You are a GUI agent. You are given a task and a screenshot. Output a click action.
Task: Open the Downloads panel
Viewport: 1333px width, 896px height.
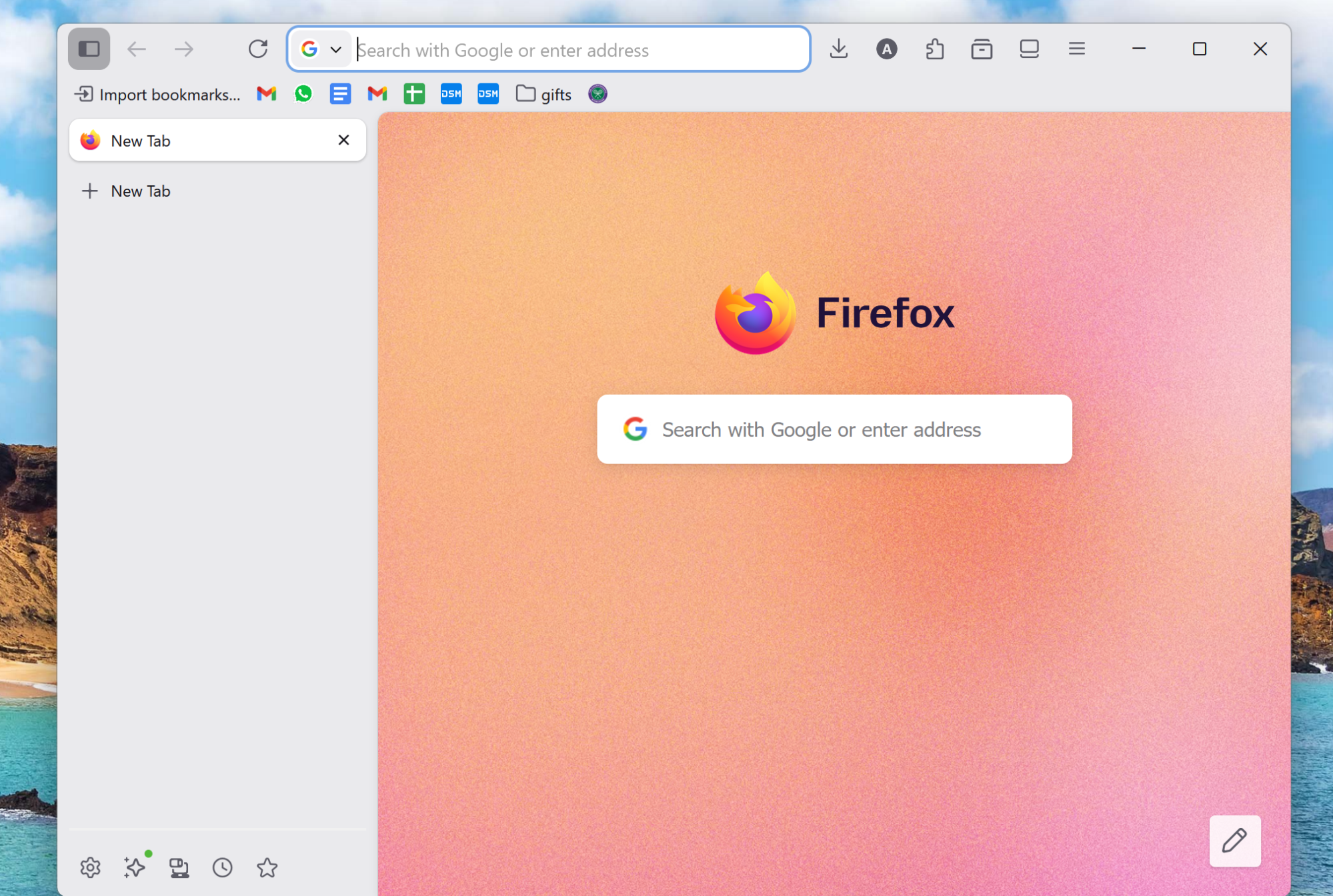point(839,49)
